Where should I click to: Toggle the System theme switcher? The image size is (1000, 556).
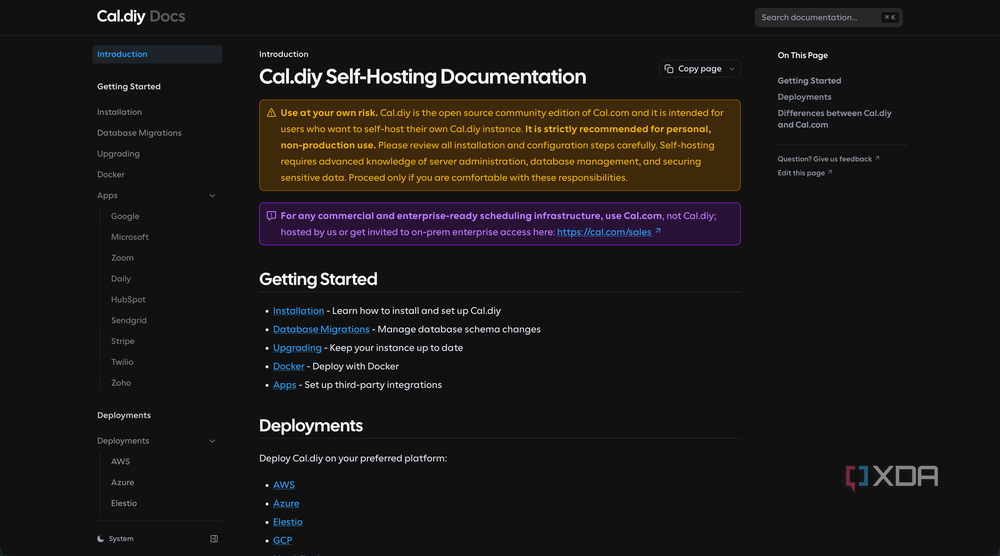pos(115,539)
